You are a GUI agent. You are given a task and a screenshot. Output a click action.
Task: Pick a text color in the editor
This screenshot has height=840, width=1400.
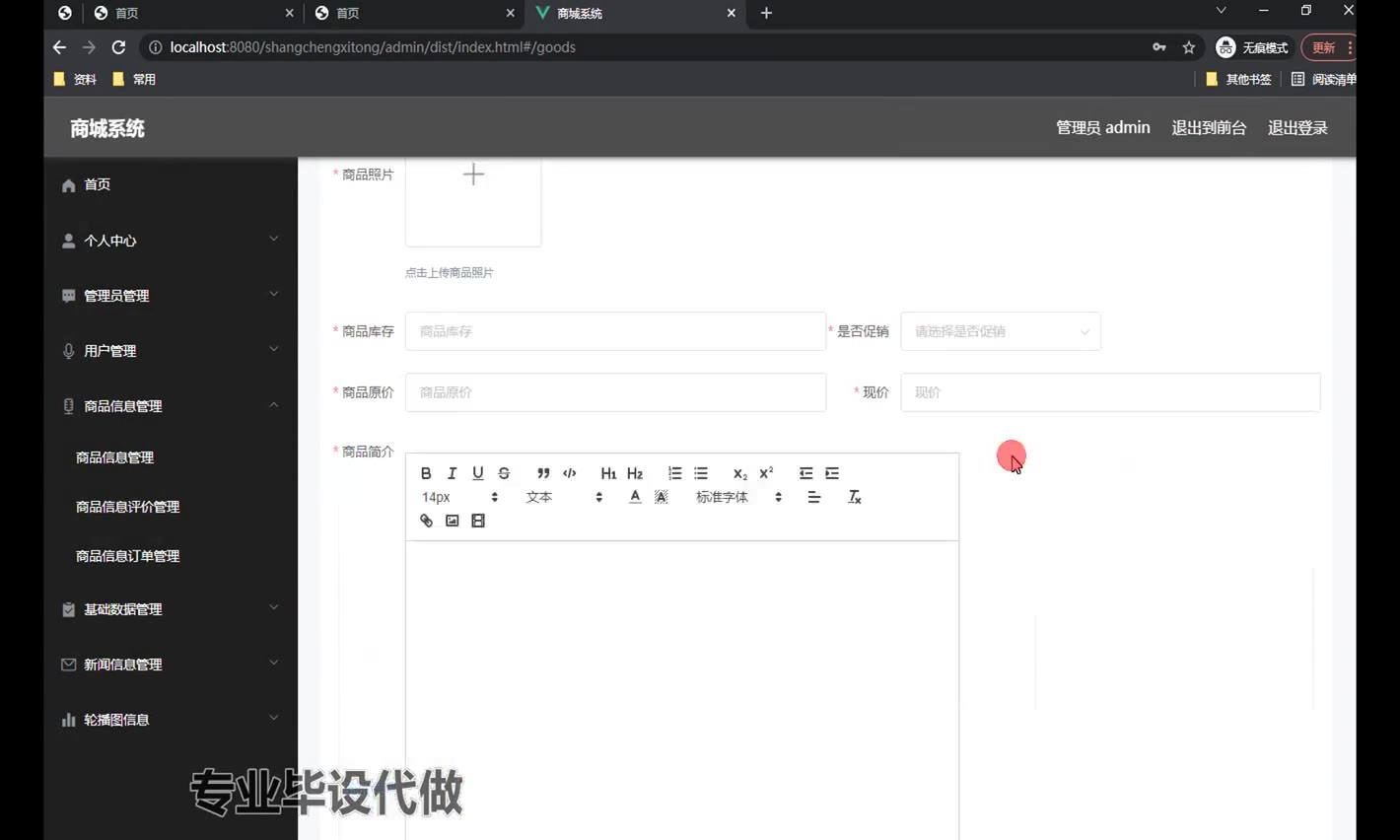(x=635, y=497)
